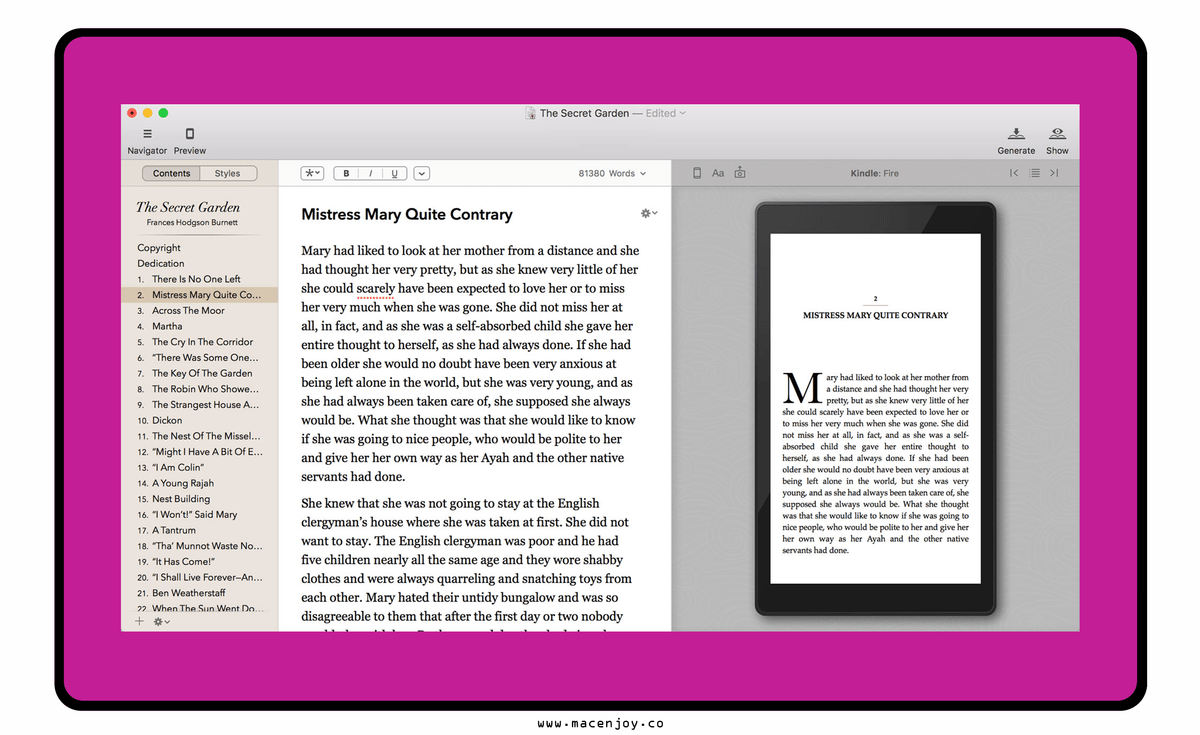Switch to the Styles tab
Image resolution: width=1200 pixels, height=735 pixels.
228,173
